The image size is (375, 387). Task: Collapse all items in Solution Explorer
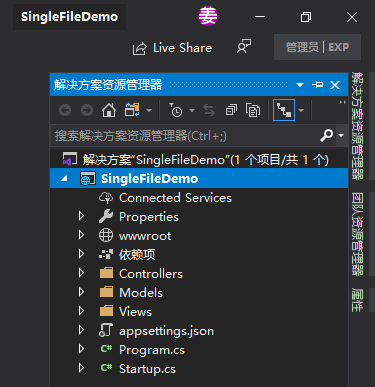231,110
